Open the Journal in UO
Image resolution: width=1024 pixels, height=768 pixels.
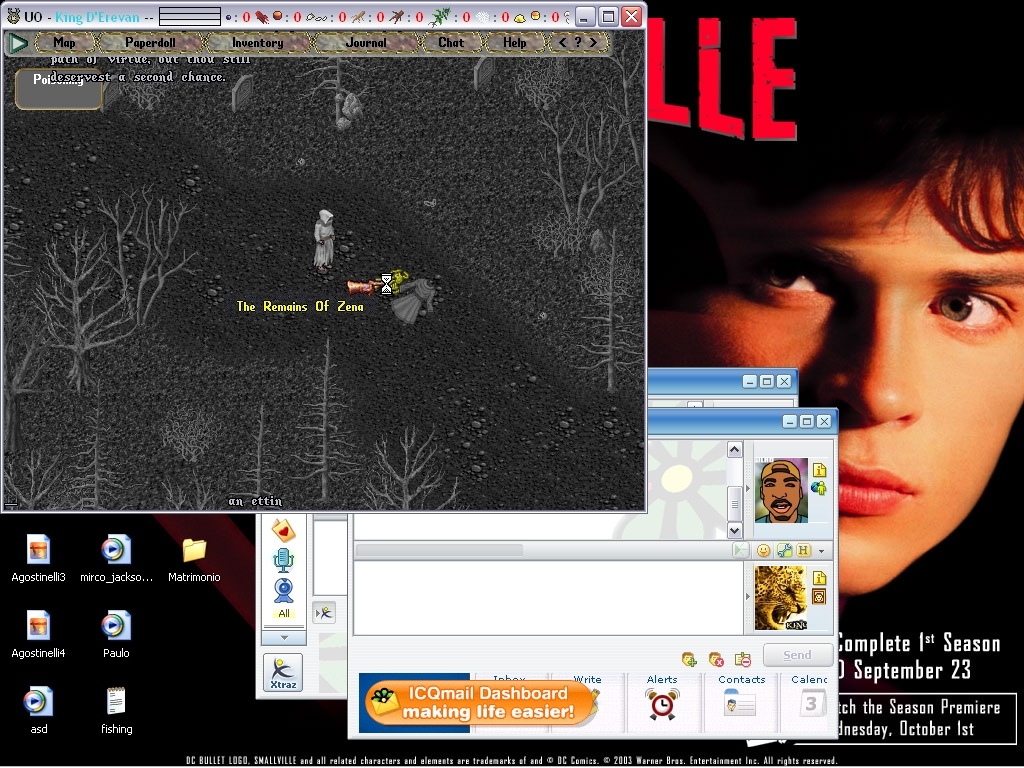pyautogui.click(x=366, y=42)
